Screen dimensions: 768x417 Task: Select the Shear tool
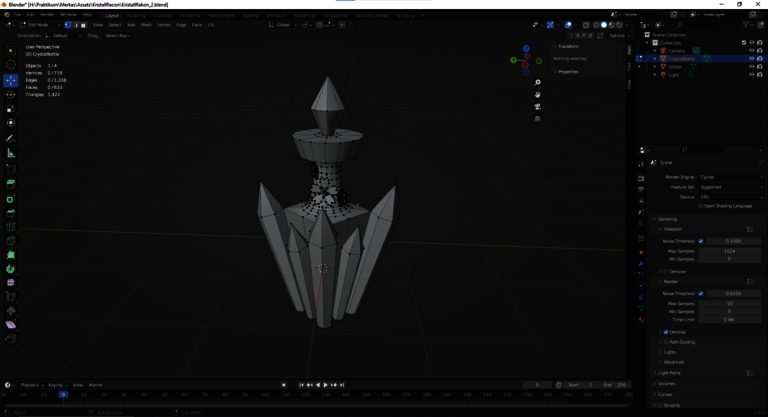[x=11, y=324]
